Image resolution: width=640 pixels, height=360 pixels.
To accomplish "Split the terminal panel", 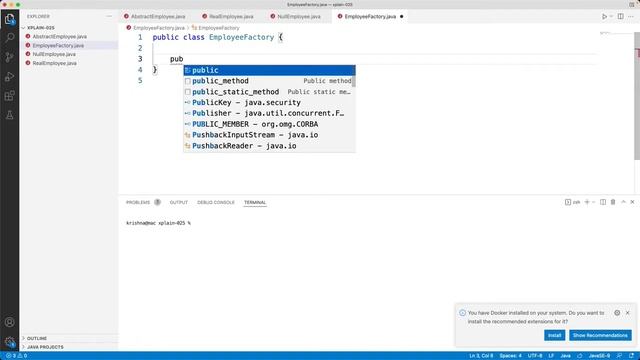I will 603,202.
